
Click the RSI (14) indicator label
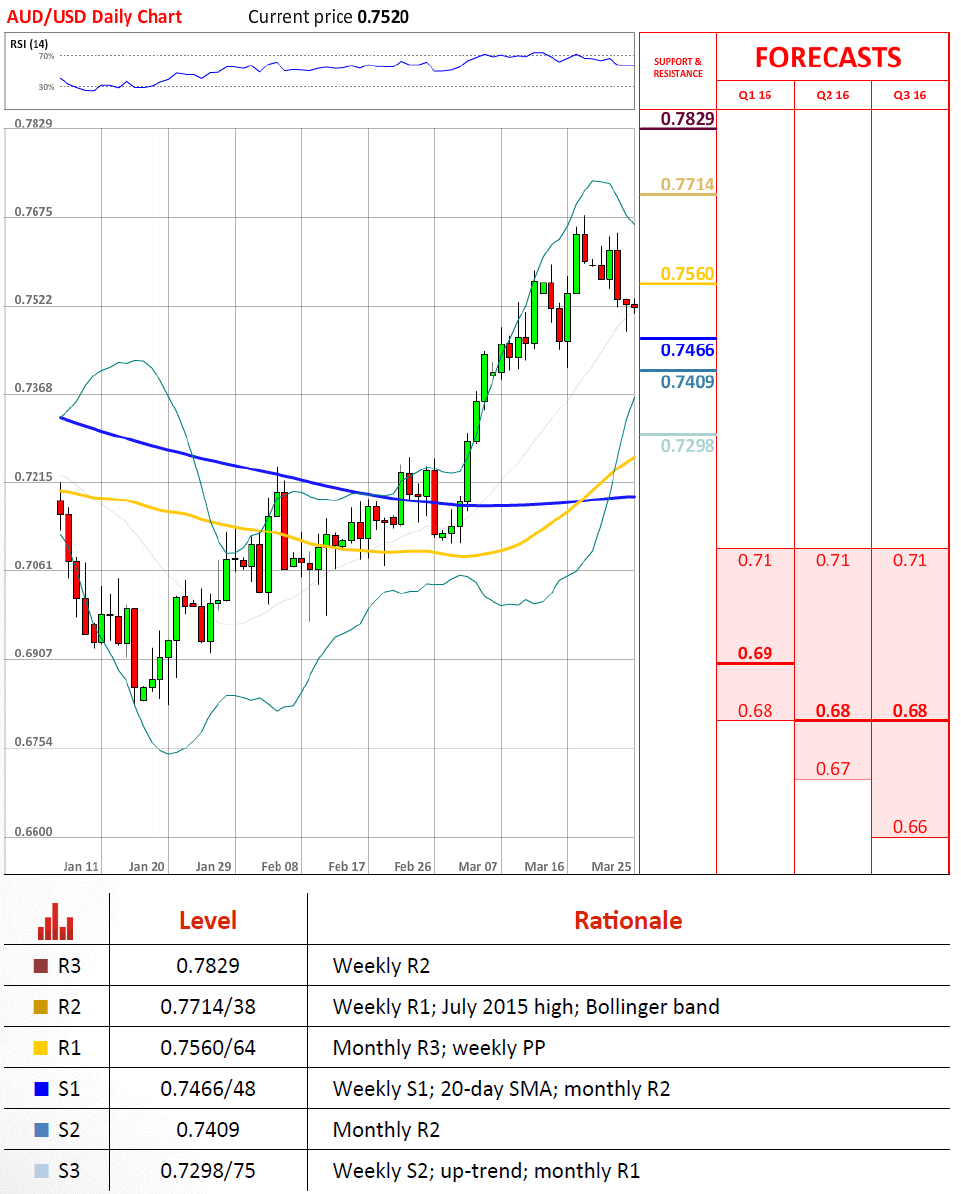point(29,44)
